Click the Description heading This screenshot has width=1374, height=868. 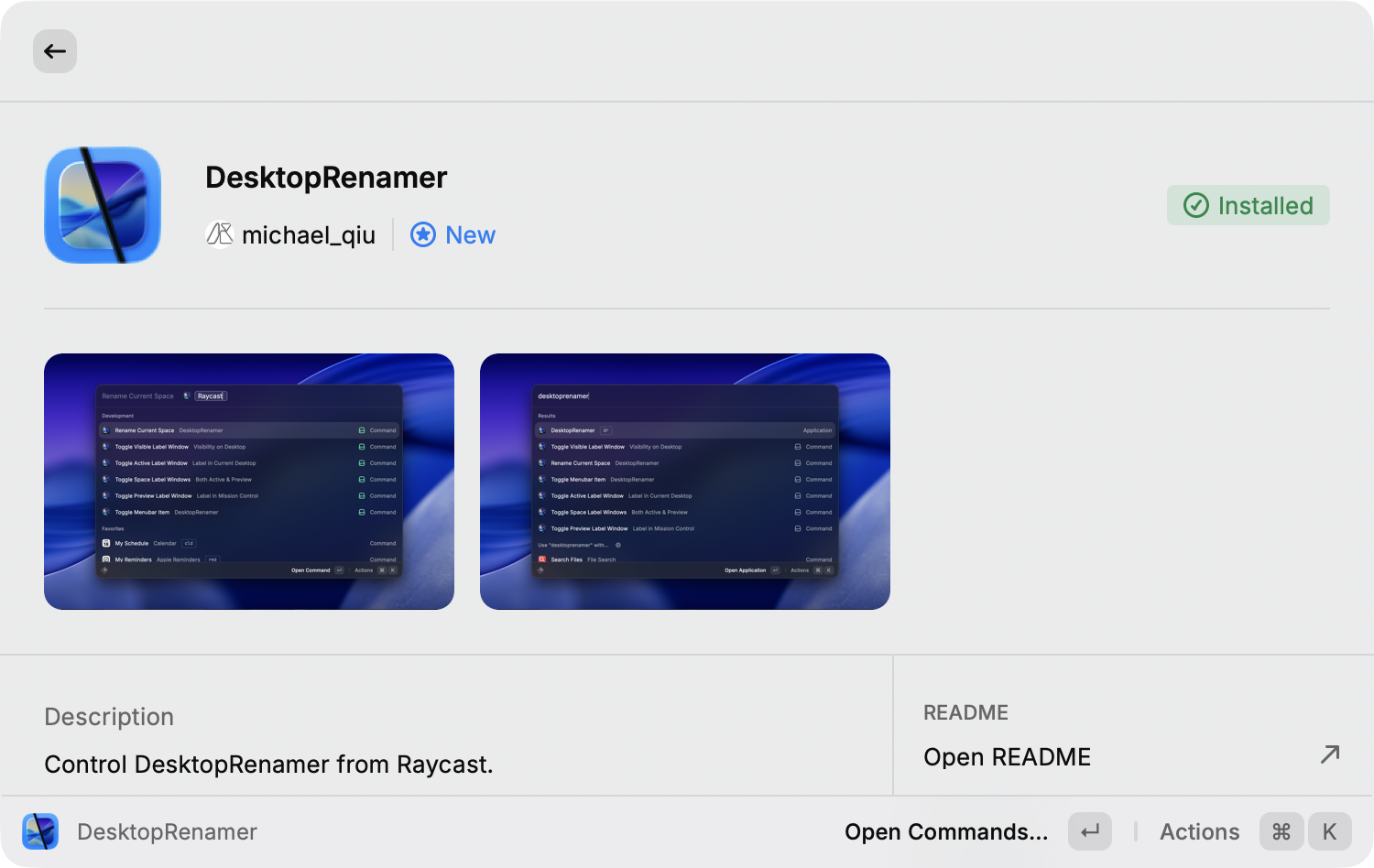coord(109,717)
